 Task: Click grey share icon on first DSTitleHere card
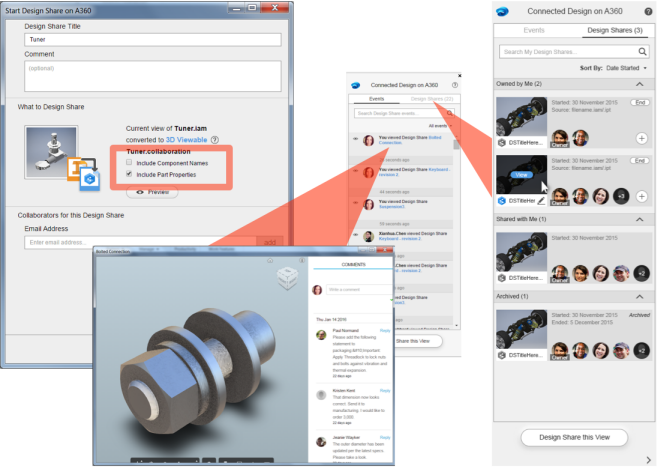pos(502,143)
